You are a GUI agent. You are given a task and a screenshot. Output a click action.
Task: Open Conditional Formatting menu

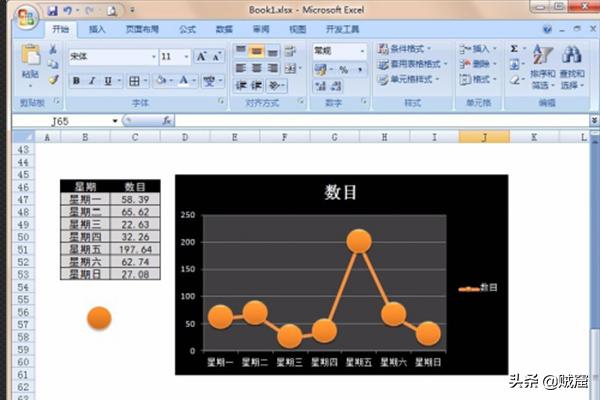pos(404,49)
